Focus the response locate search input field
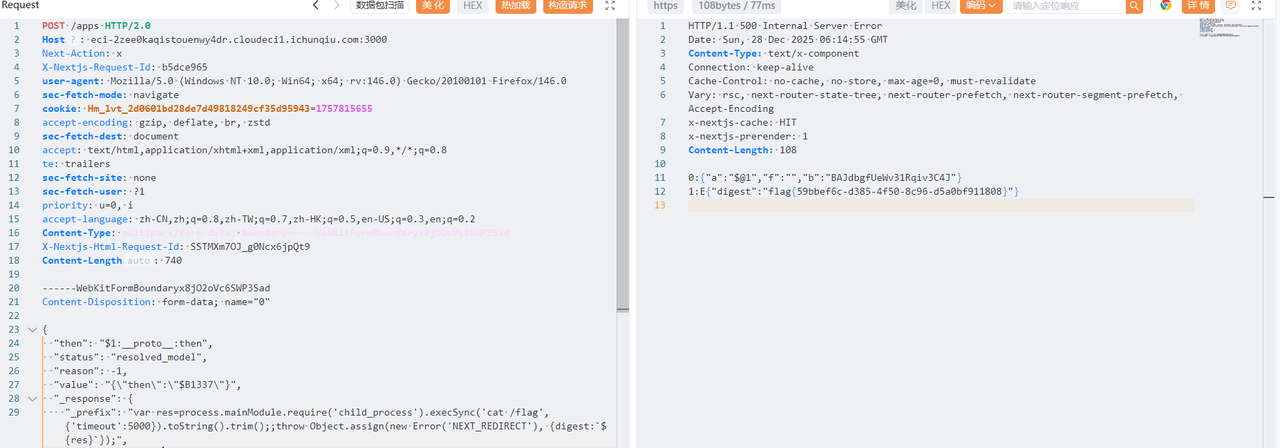Viewport: 1280px width, 448px height. coord(1065,6)
